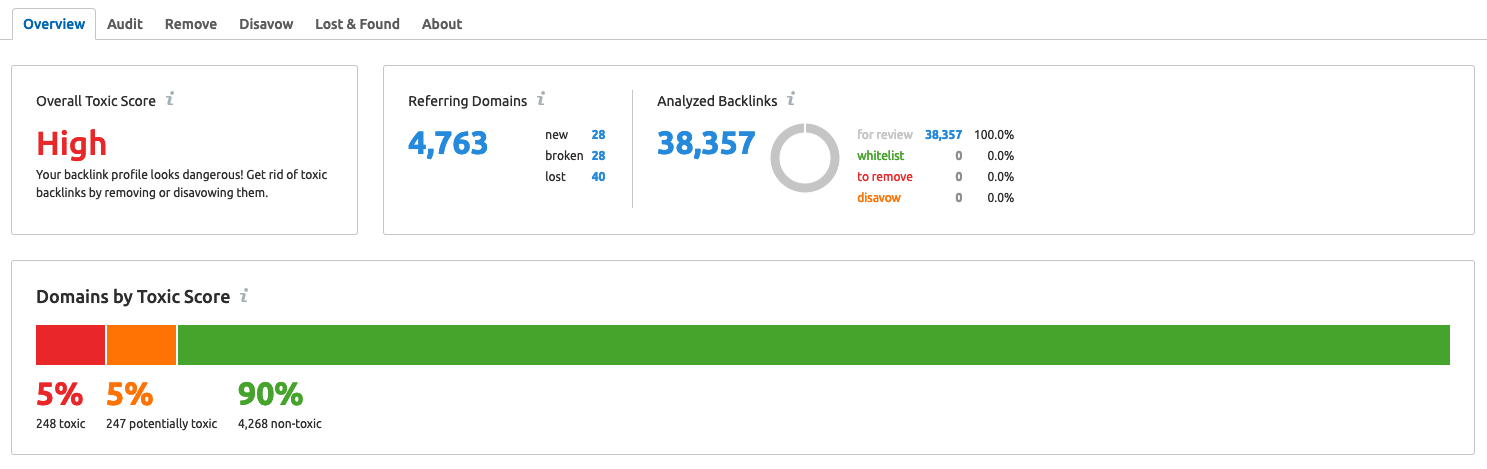Viewport: 1487px width, 469px height.
Task: Go to the Disavow tab
Action: [x=266, y=24]
